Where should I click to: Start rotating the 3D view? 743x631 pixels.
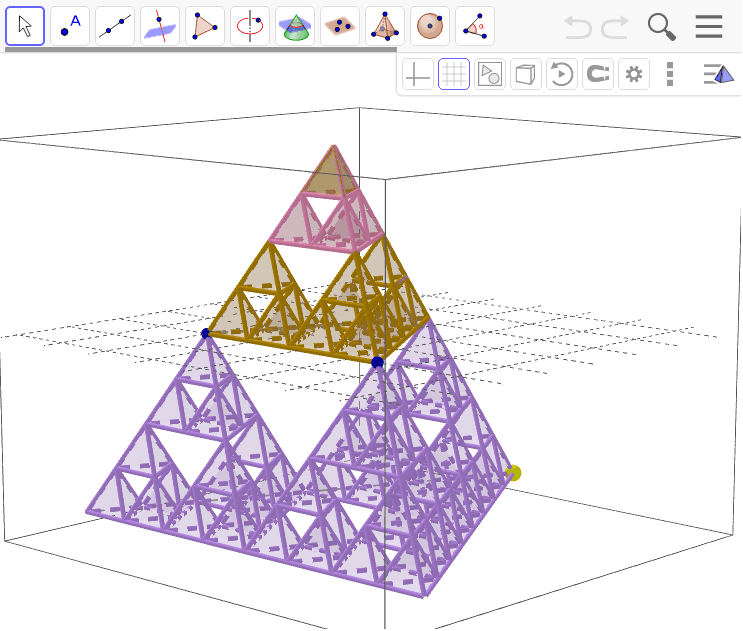click(x=562, y=74)
